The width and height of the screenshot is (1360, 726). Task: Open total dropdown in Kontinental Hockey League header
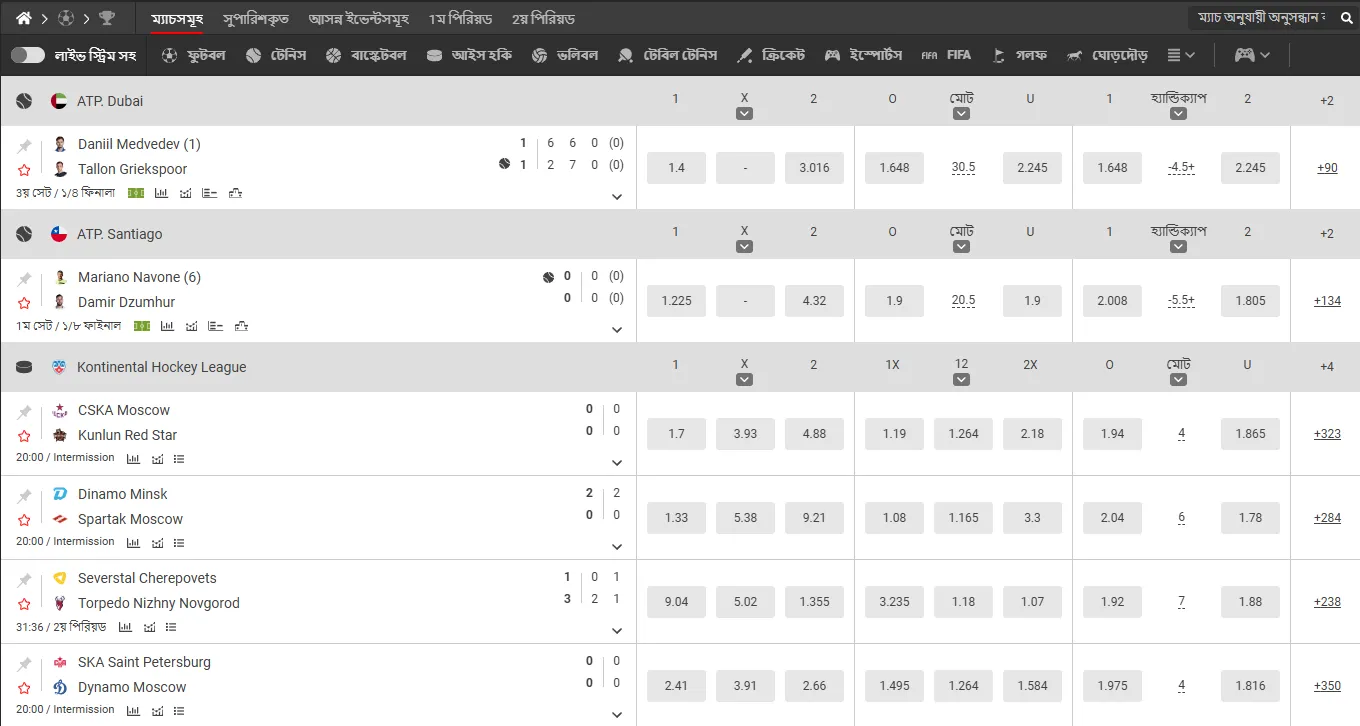pos(1178,379)
